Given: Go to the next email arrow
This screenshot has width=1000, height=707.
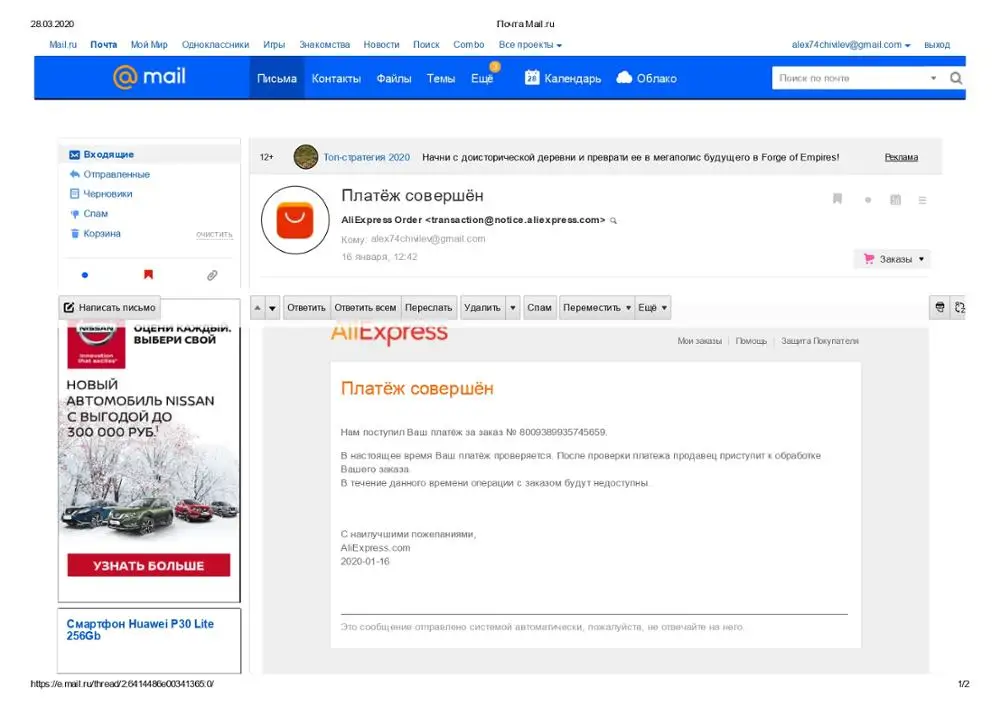Looking at the screenshot, I should pyautogui.click(x=272, y=308).
